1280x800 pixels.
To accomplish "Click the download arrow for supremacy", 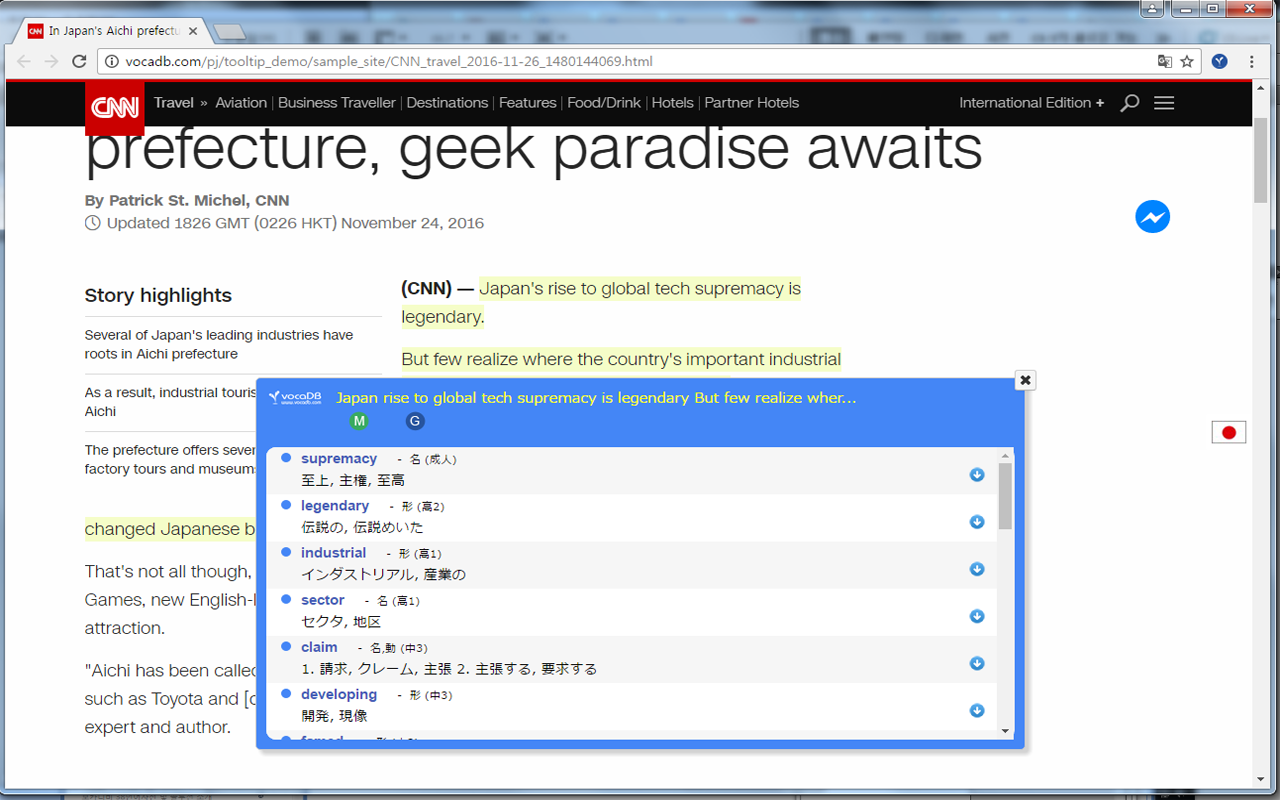I will tap(977, 475).
